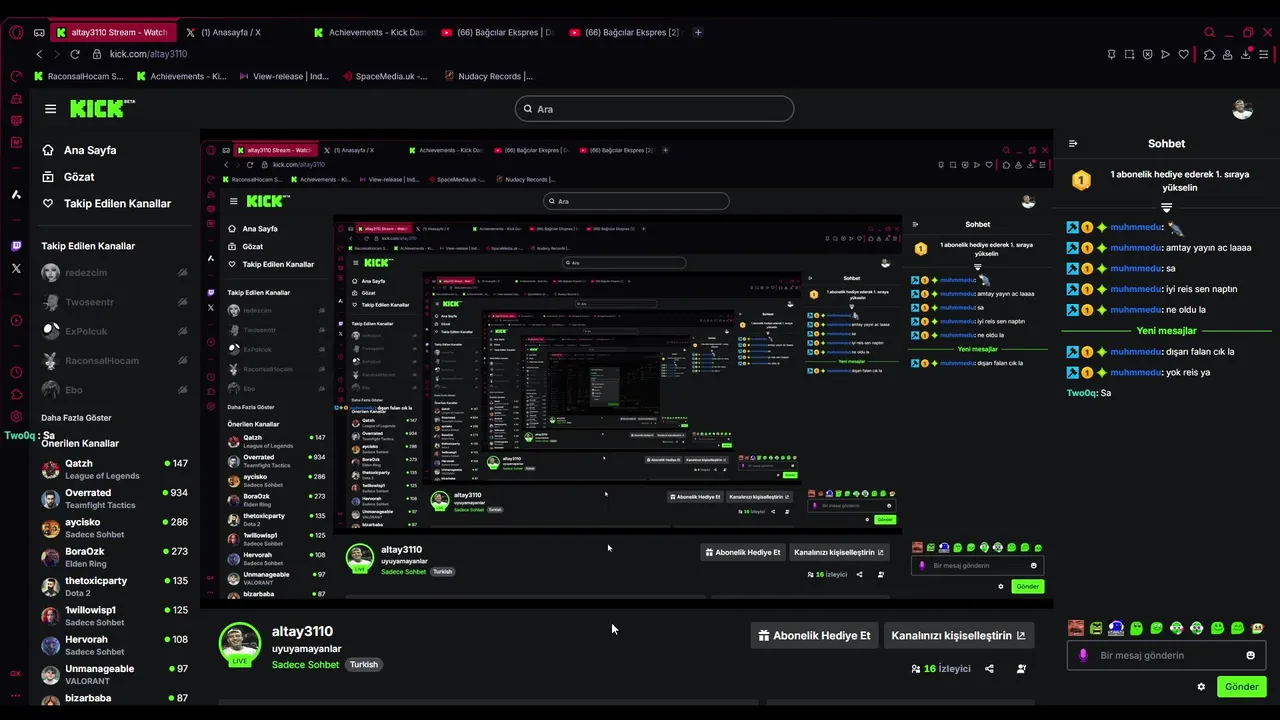Open the Kick hamburger menu
This screenshot has width=1280, height=720.
click(x=50, y=109)
